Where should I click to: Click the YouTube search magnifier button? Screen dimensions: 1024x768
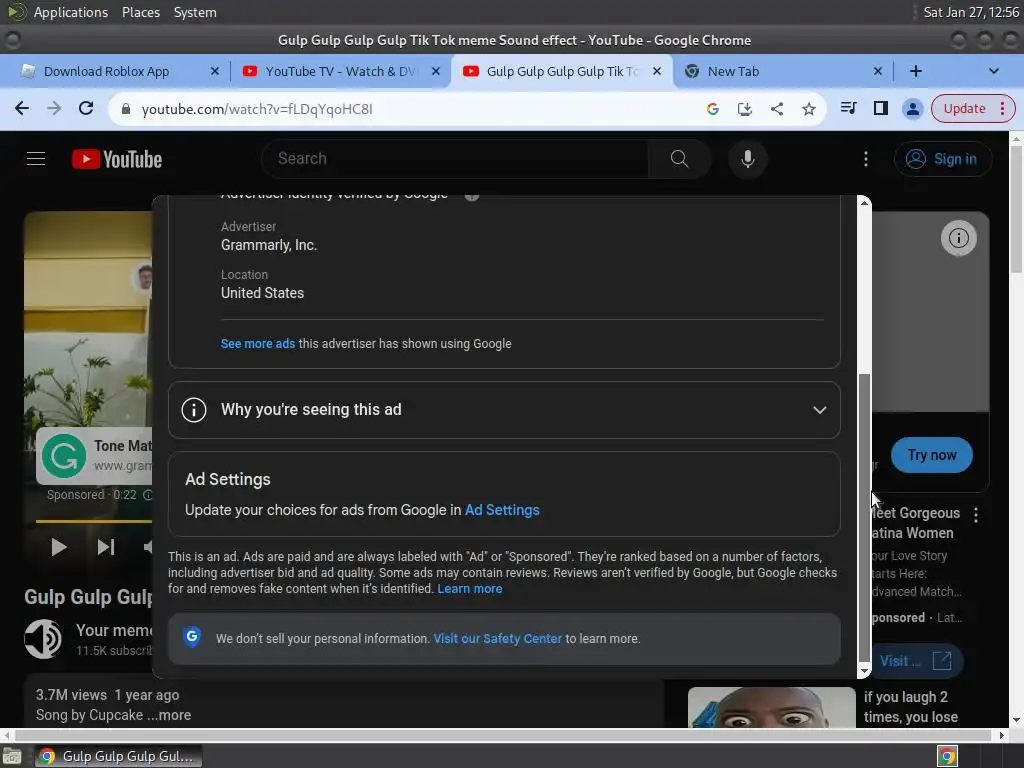click(x=679, y=159)
